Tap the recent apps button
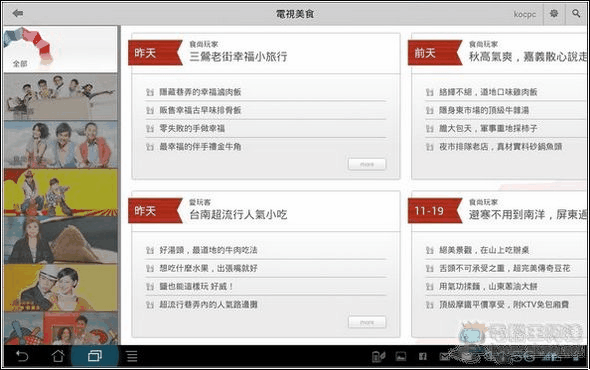Screen dimensions: 590x370 point(95,356)
